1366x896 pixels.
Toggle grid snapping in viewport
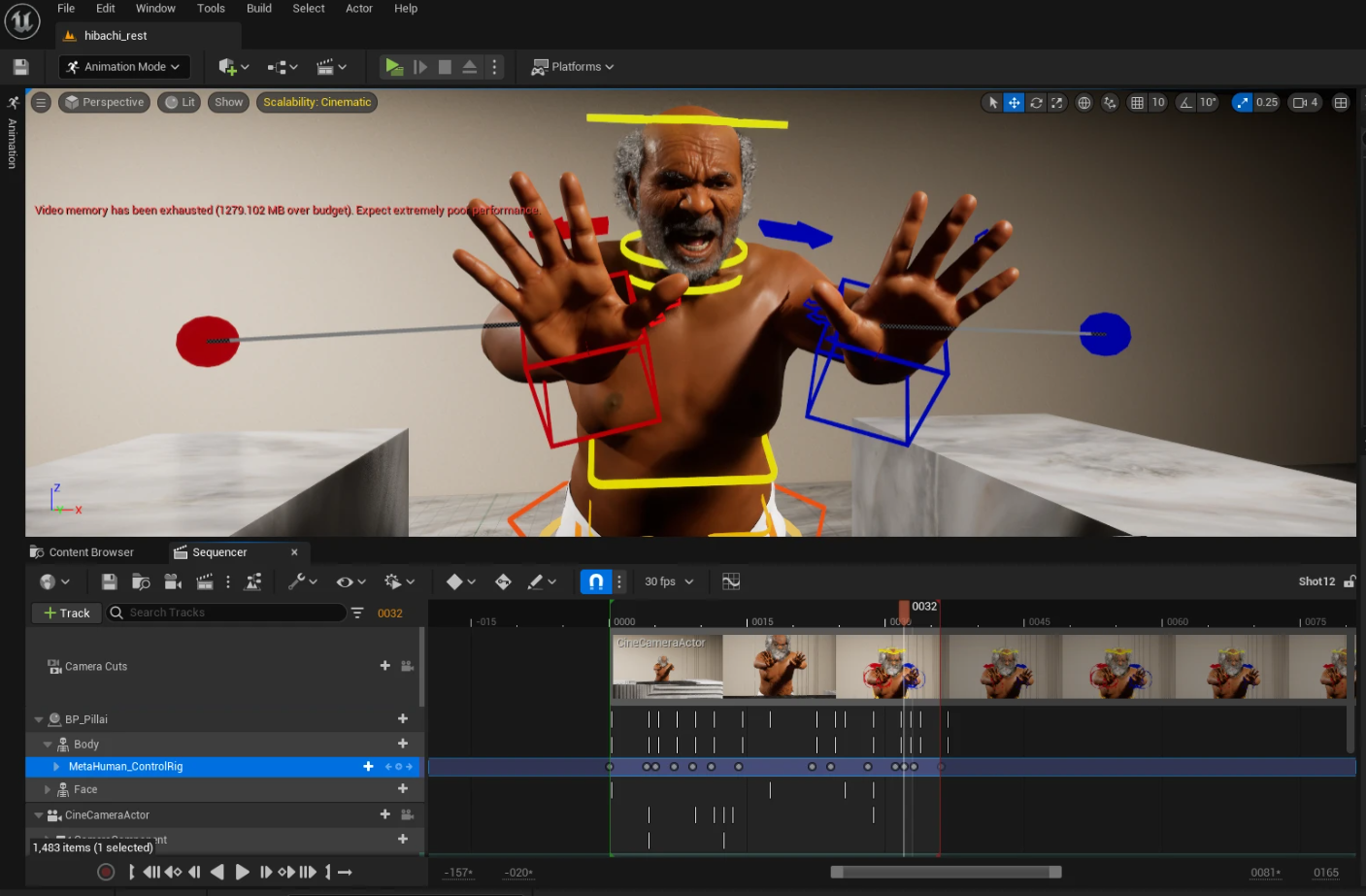[1137, 103]
